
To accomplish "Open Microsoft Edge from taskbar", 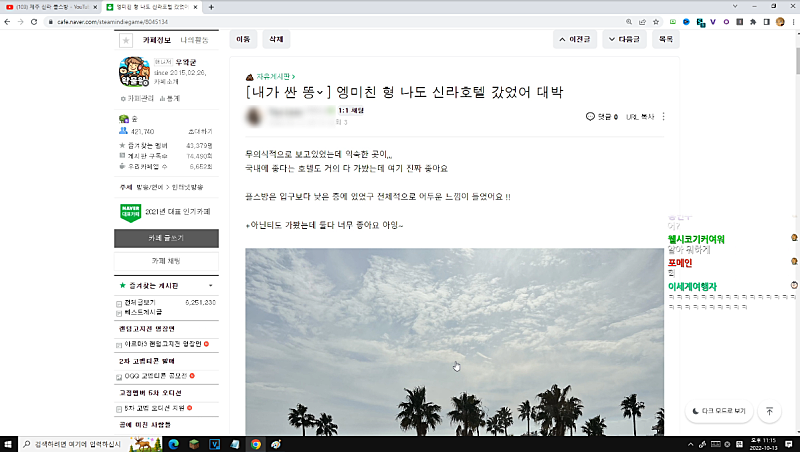I will click(173, 444).
